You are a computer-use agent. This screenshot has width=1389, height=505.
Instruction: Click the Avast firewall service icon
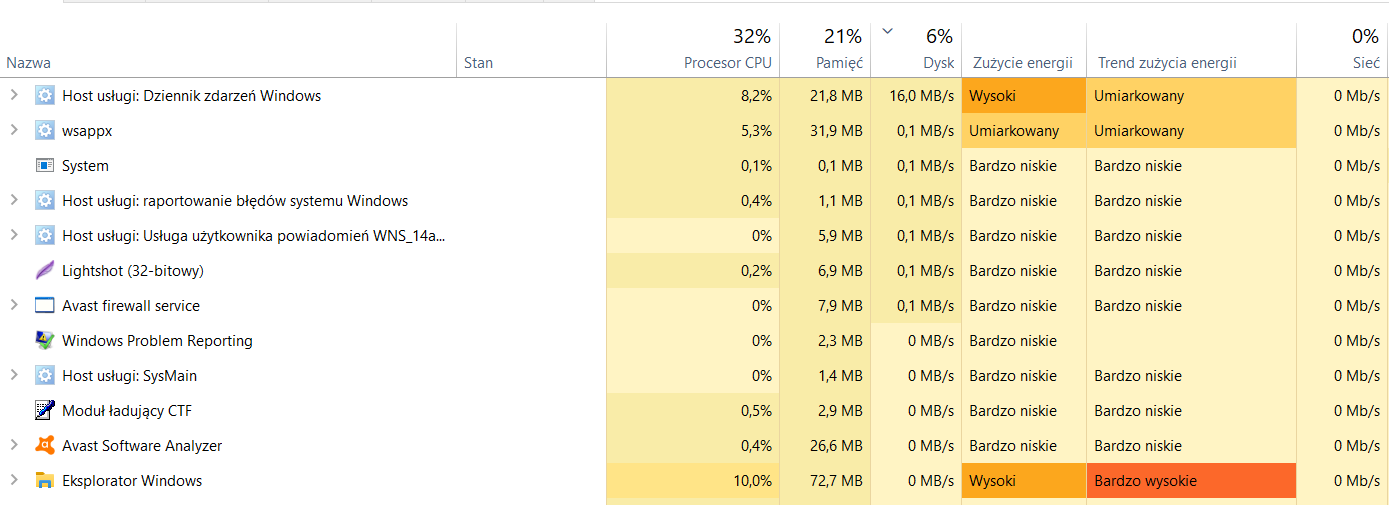(x=44, y=306)
